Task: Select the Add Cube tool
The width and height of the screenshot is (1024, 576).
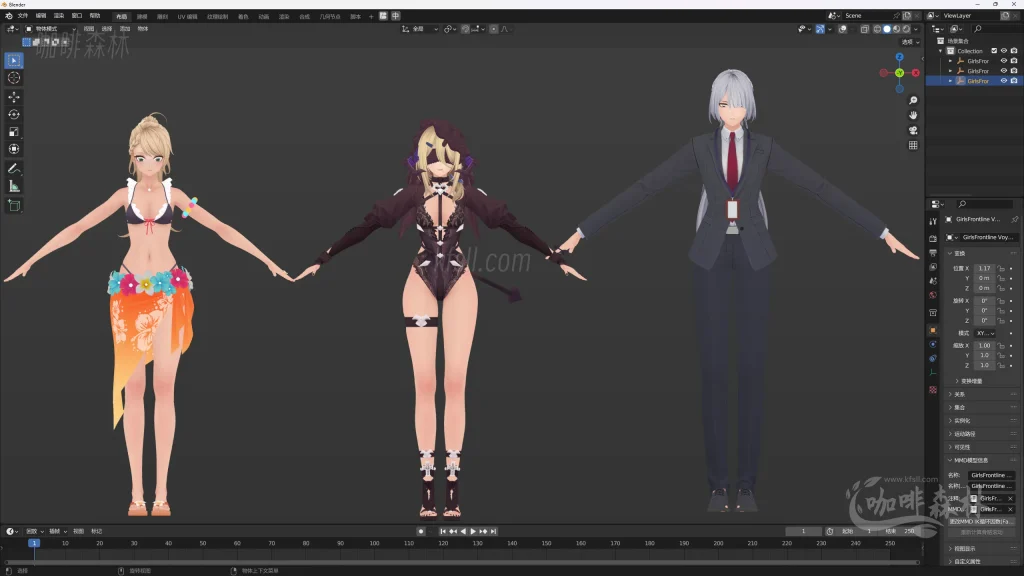Action: (x=14, y=206)
